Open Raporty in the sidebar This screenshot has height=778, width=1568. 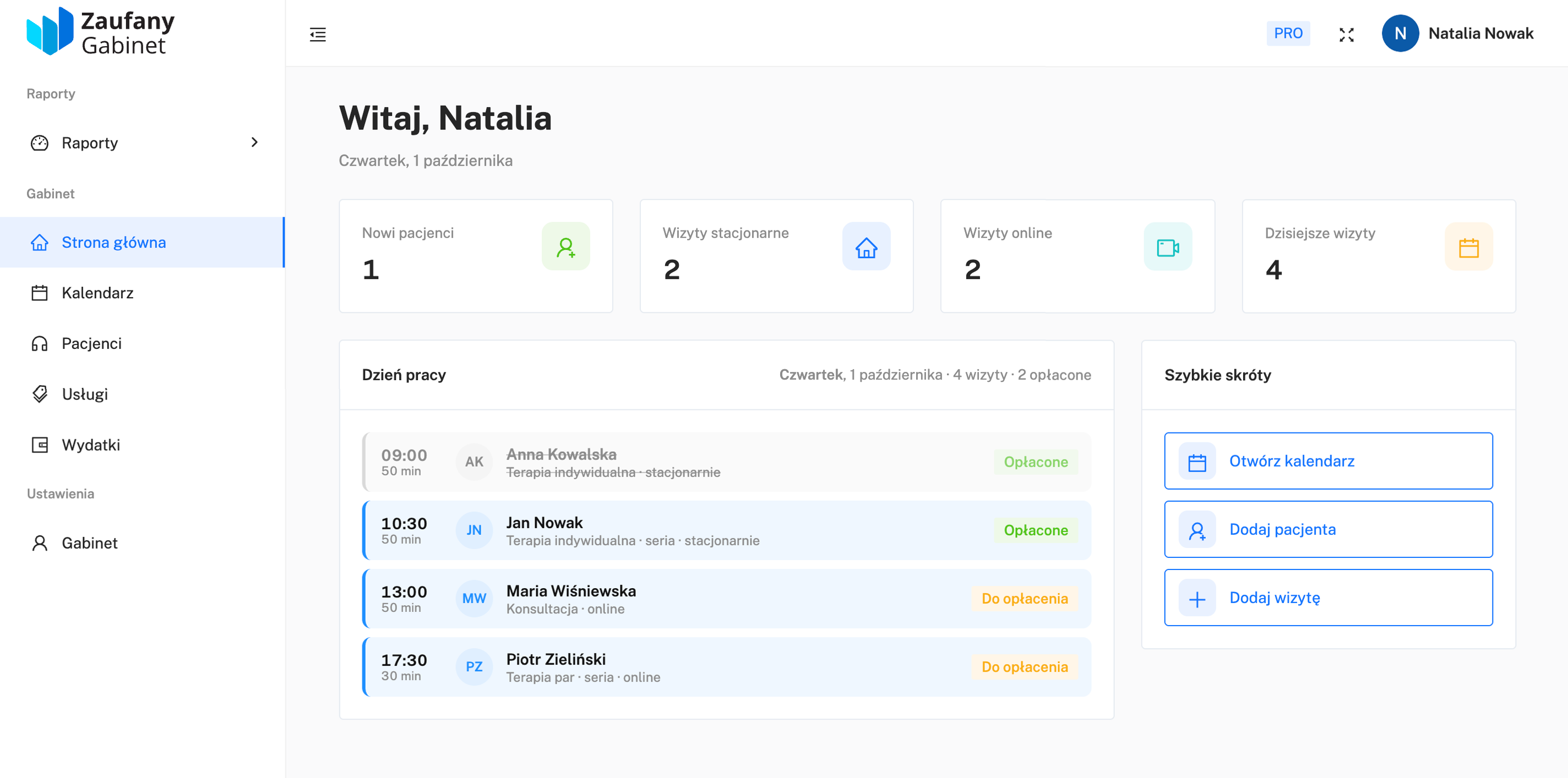[143, 143]
